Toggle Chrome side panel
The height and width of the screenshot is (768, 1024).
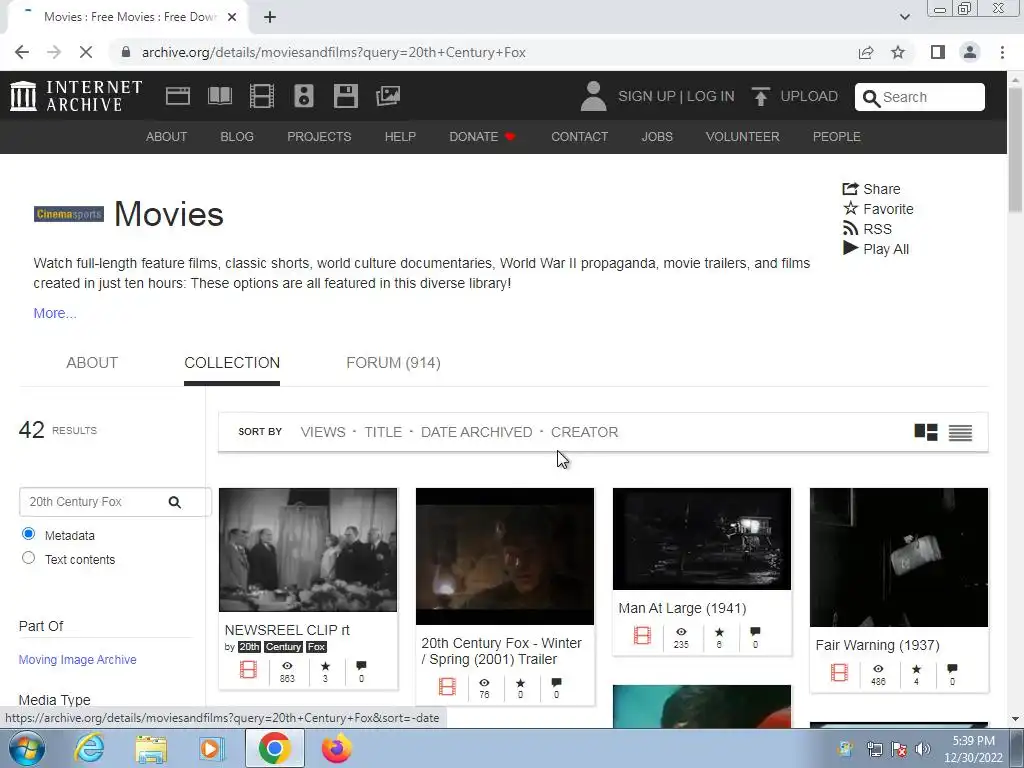coord(938,52)
